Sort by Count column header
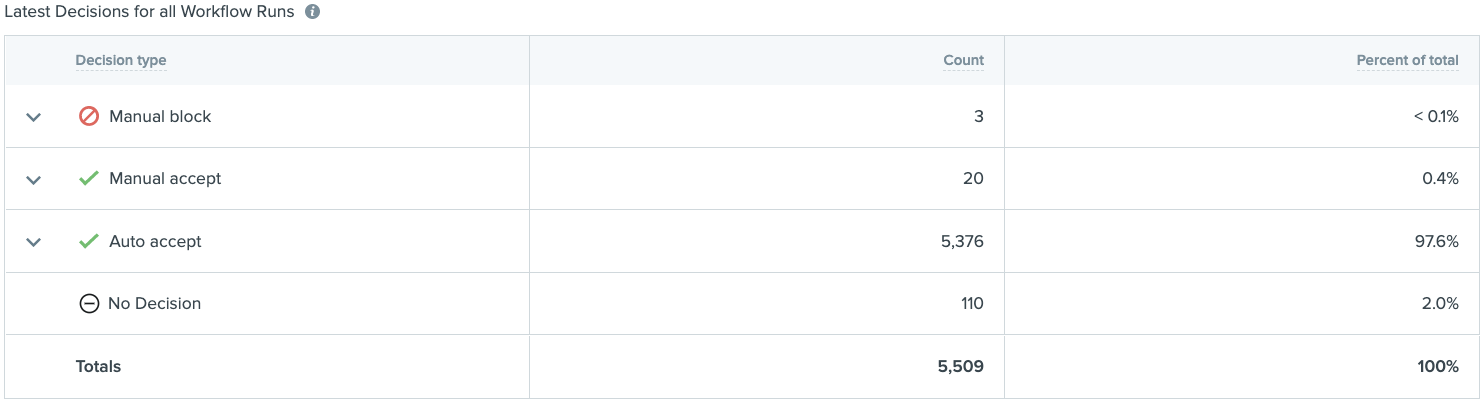Screen dimensions: 1484x402 click(963, 60)
